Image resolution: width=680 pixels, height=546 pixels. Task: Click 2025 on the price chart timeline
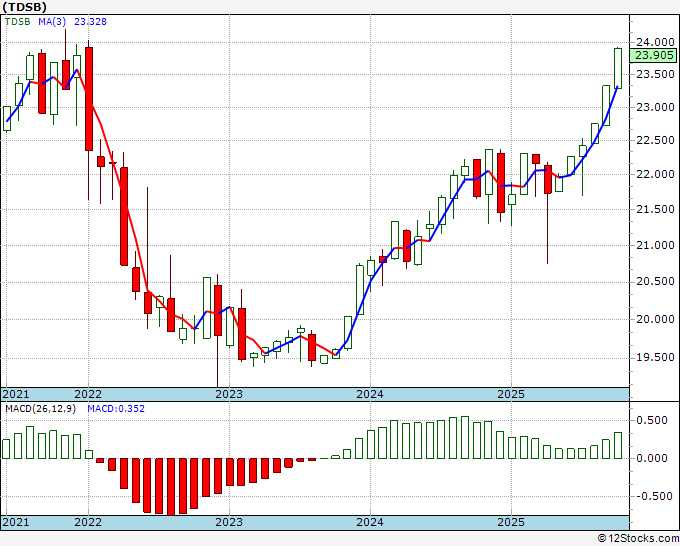511,394
